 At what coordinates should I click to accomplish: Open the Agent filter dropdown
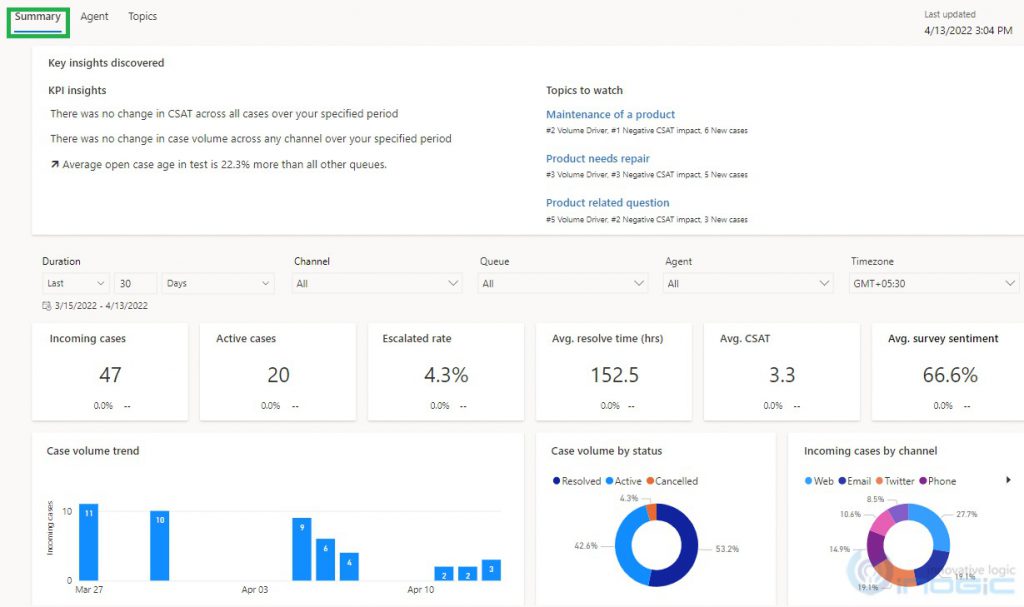pyautogui.click(x=747, y=283)
